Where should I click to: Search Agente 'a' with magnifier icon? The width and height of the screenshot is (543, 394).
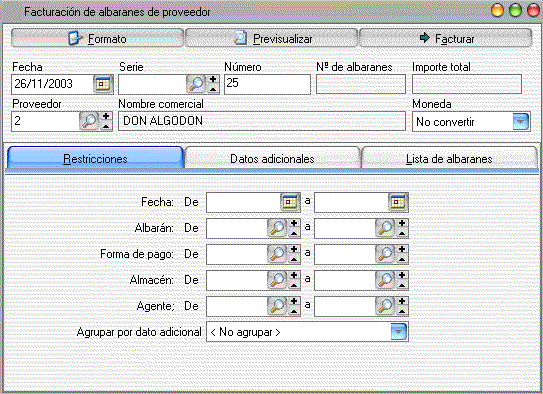click(x=385, y=306)
